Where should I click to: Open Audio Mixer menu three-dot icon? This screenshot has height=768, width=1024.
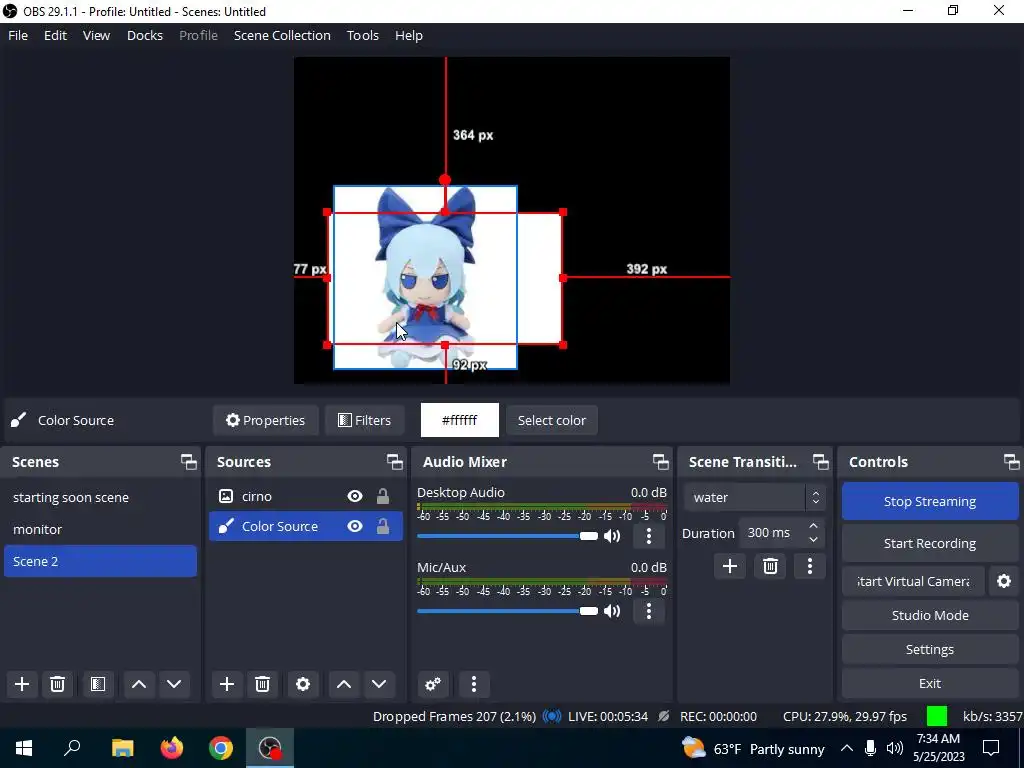[x=473, y=684]
